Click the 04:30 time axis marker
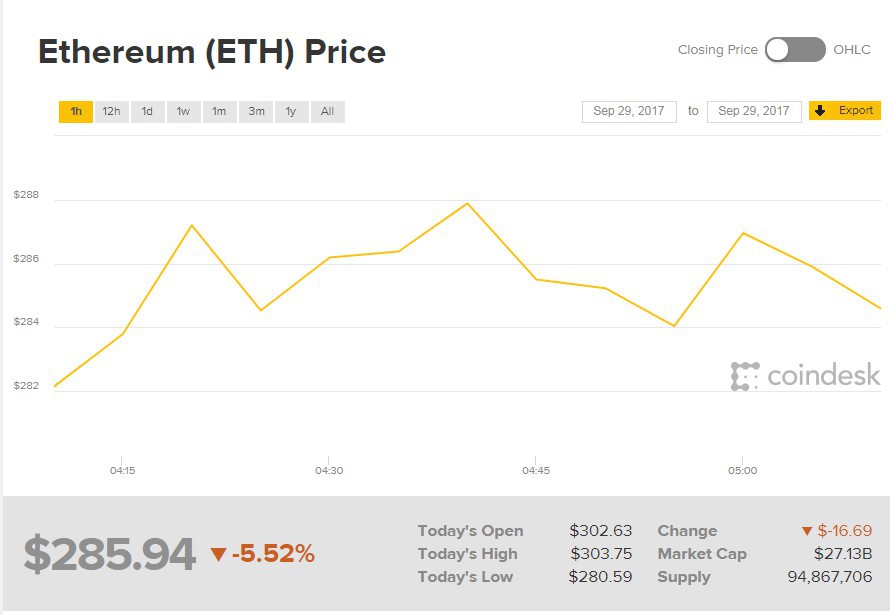 pos(329,470)
